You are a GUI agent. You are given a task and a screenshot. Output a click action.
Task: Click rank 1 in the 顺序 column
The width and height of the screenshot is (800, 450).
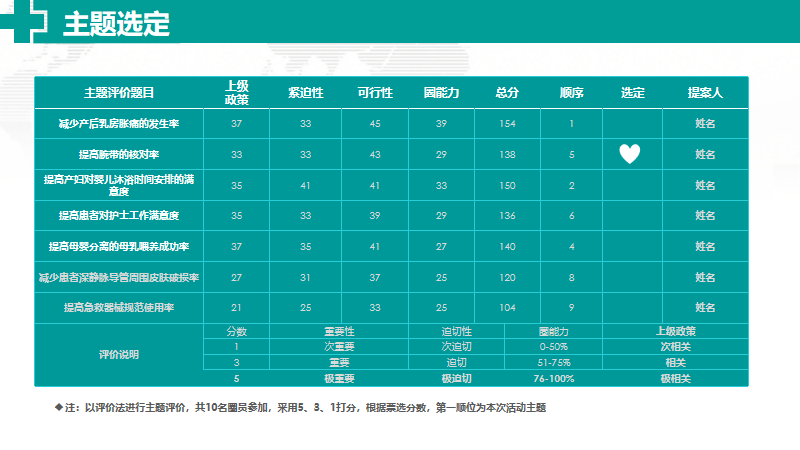(x=571, y=123)
